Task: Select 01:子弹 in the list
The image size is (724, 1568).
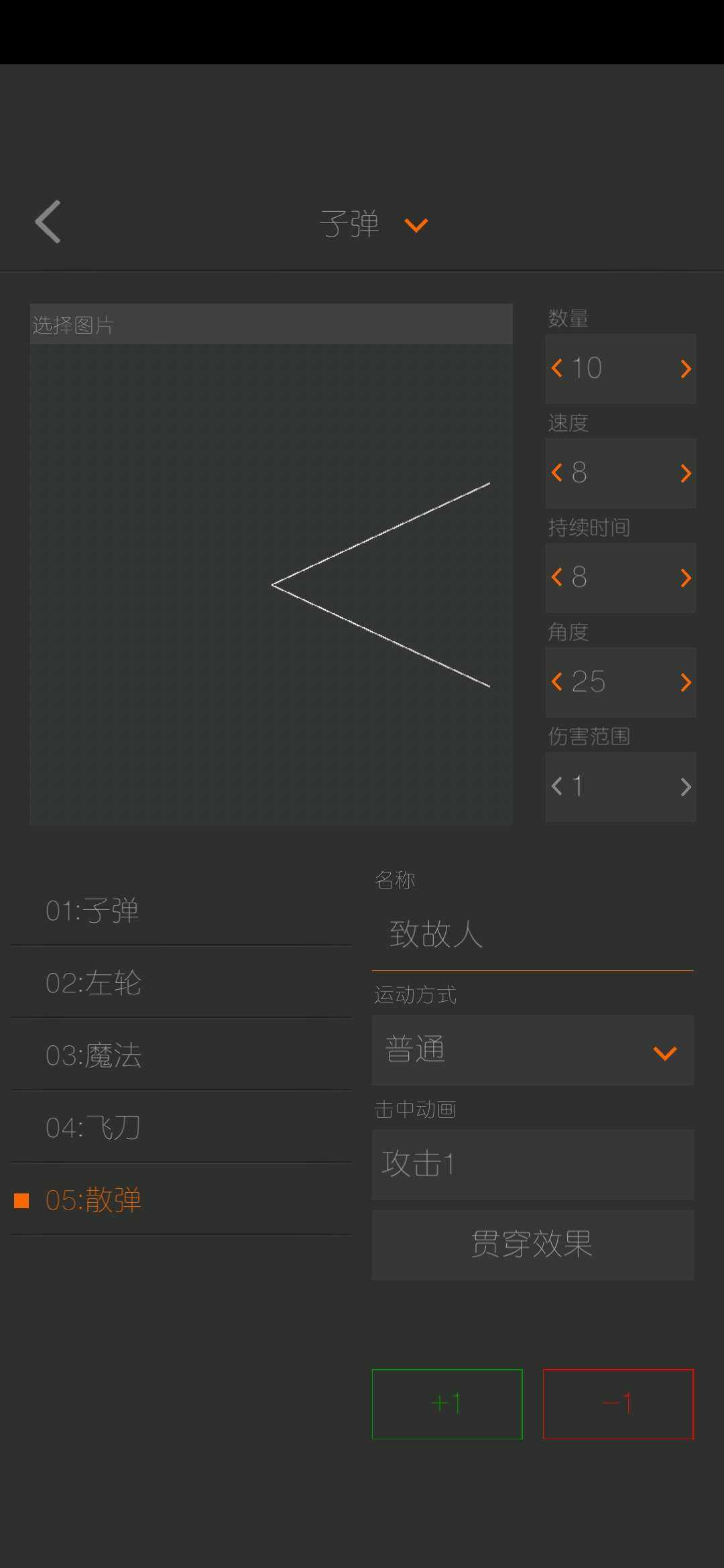Action: (x=181, y=911)
